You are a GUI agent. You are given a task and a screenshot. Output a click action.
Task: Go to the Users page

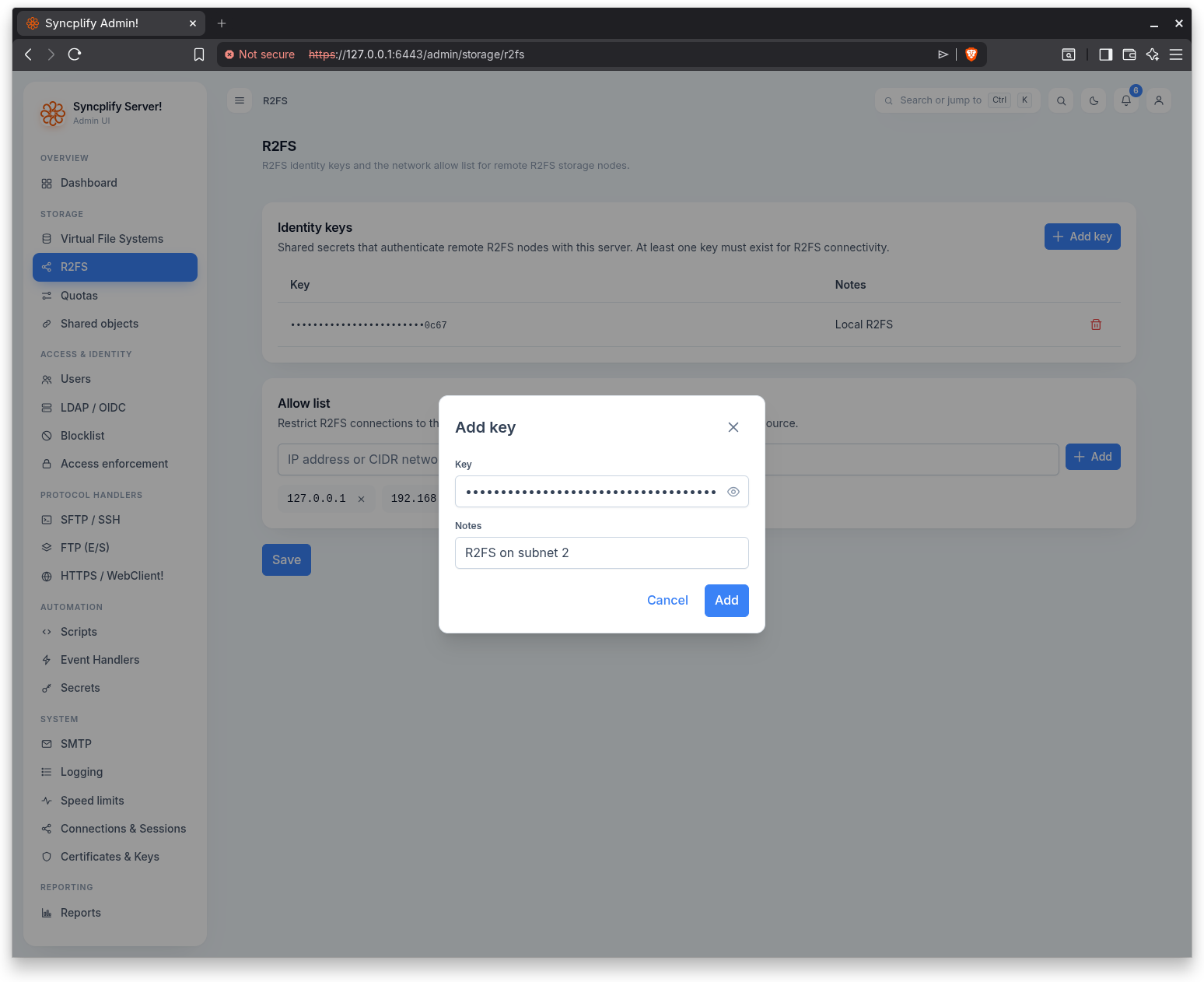(x=115, y=379)
